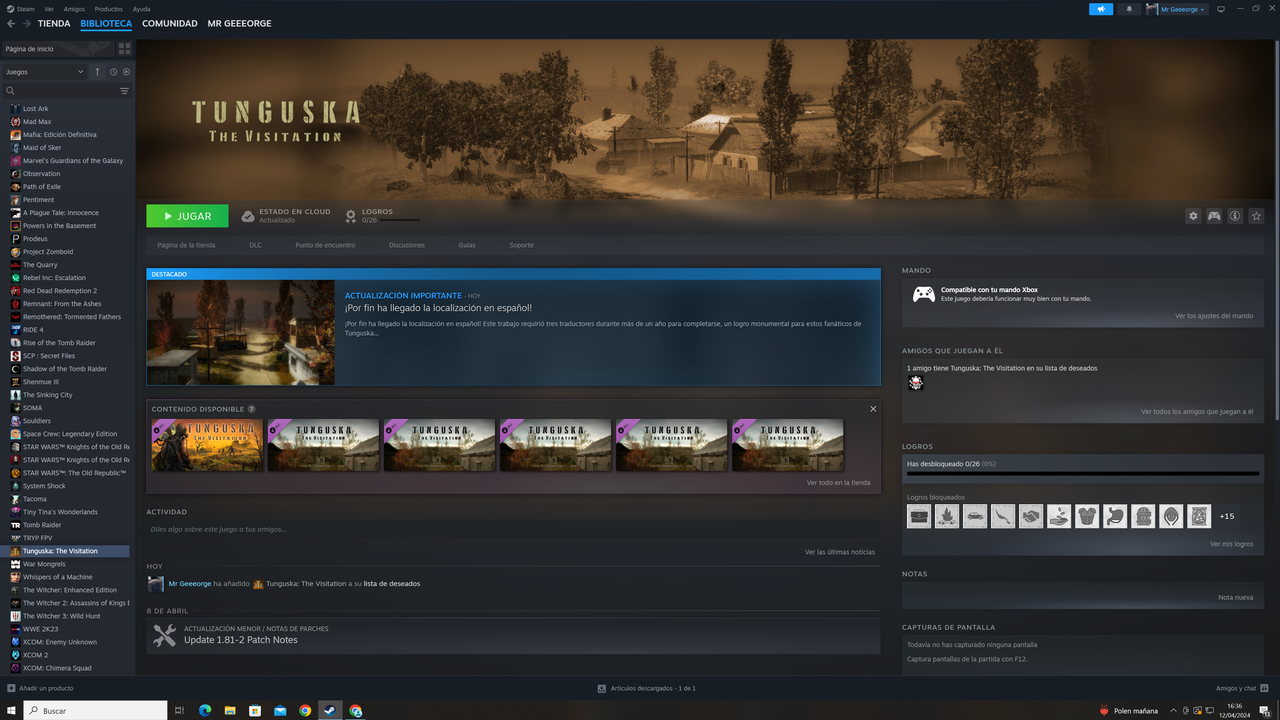1280x720 pixels.
Task: Click Contenido Disponible help question icon
Action: [x=251, y=409]
